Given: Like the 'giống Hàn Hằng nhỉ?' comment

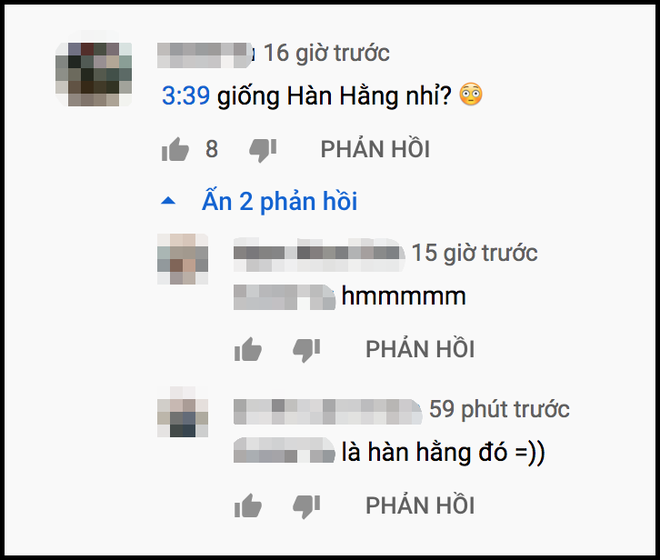Looking at the screenshot, I should click(175, 149).
